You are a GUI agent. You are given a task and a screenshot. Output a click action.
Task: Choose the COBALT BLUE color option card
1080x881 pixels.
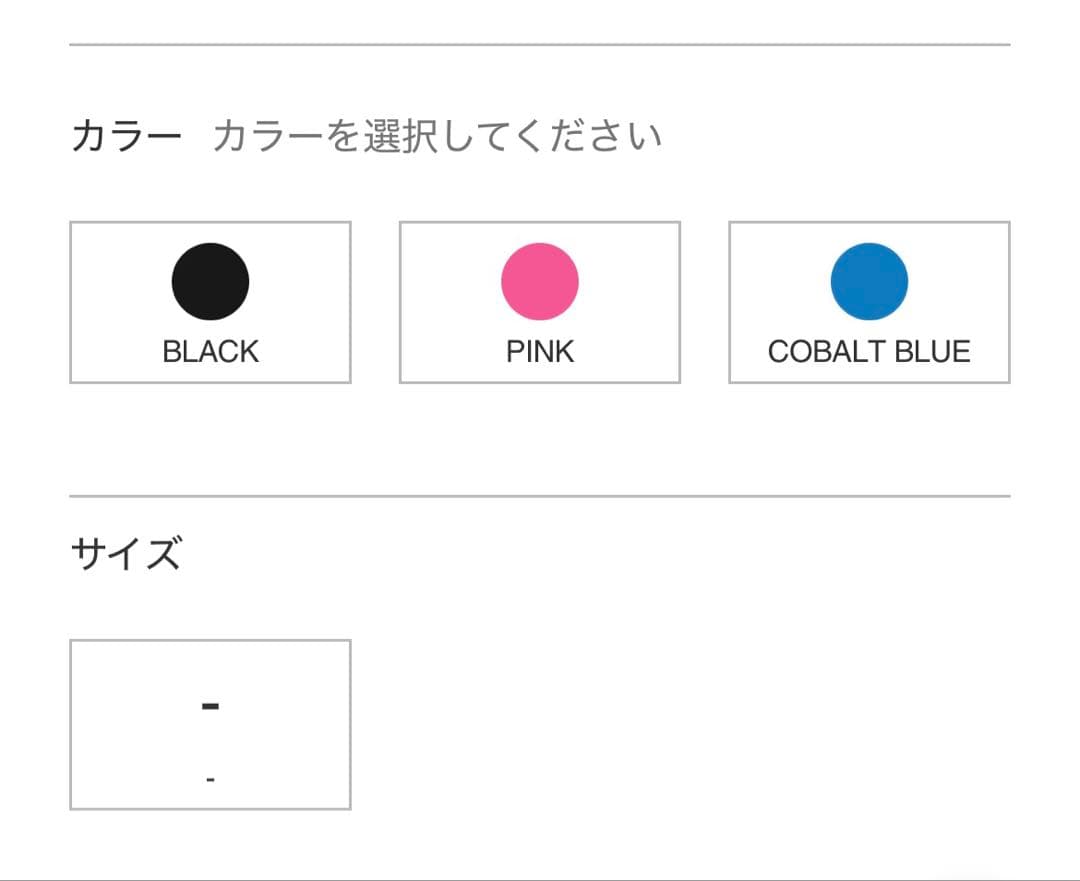[869, 301]
